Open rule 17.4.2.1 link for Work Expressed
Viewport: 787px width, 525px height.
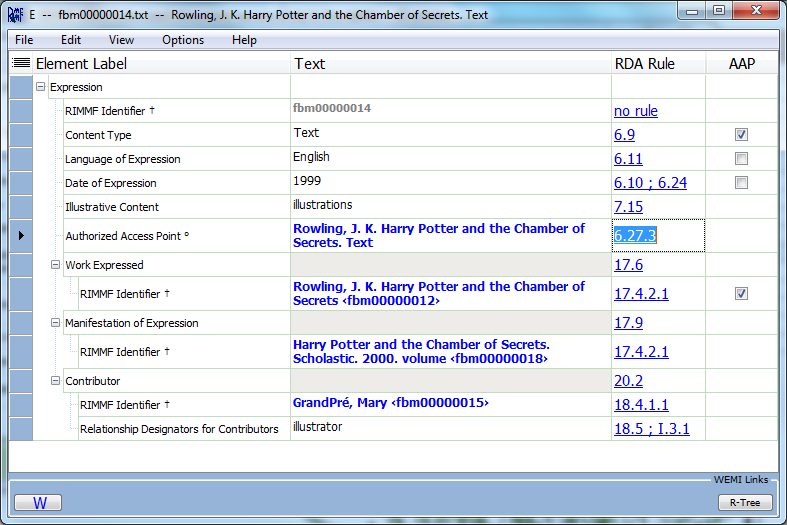641,294
